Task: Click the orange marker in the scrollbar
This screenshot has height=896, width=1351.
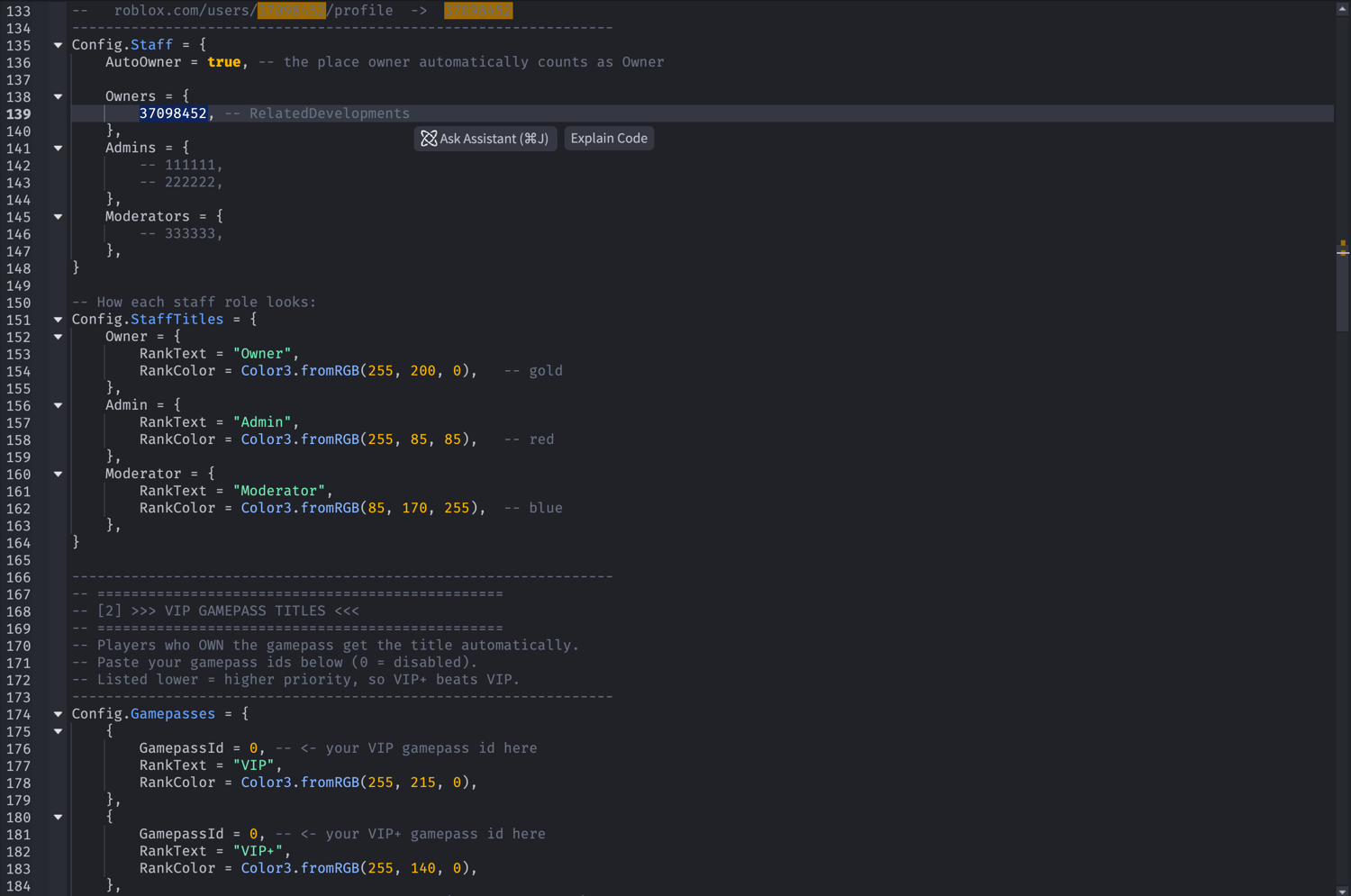Action: 1343,243
